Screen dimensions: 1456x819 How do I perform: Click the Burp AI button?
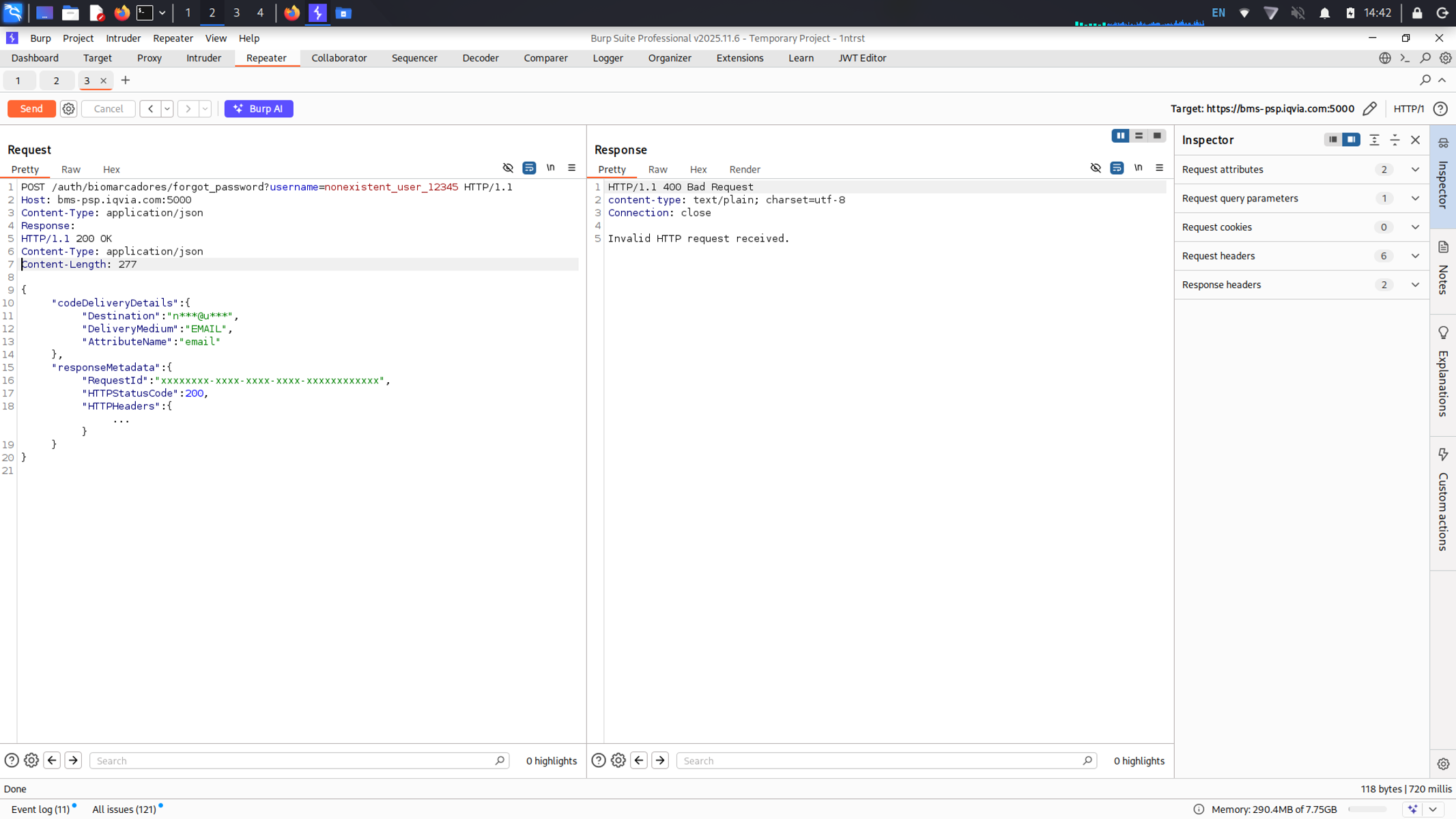click(259, 109)
